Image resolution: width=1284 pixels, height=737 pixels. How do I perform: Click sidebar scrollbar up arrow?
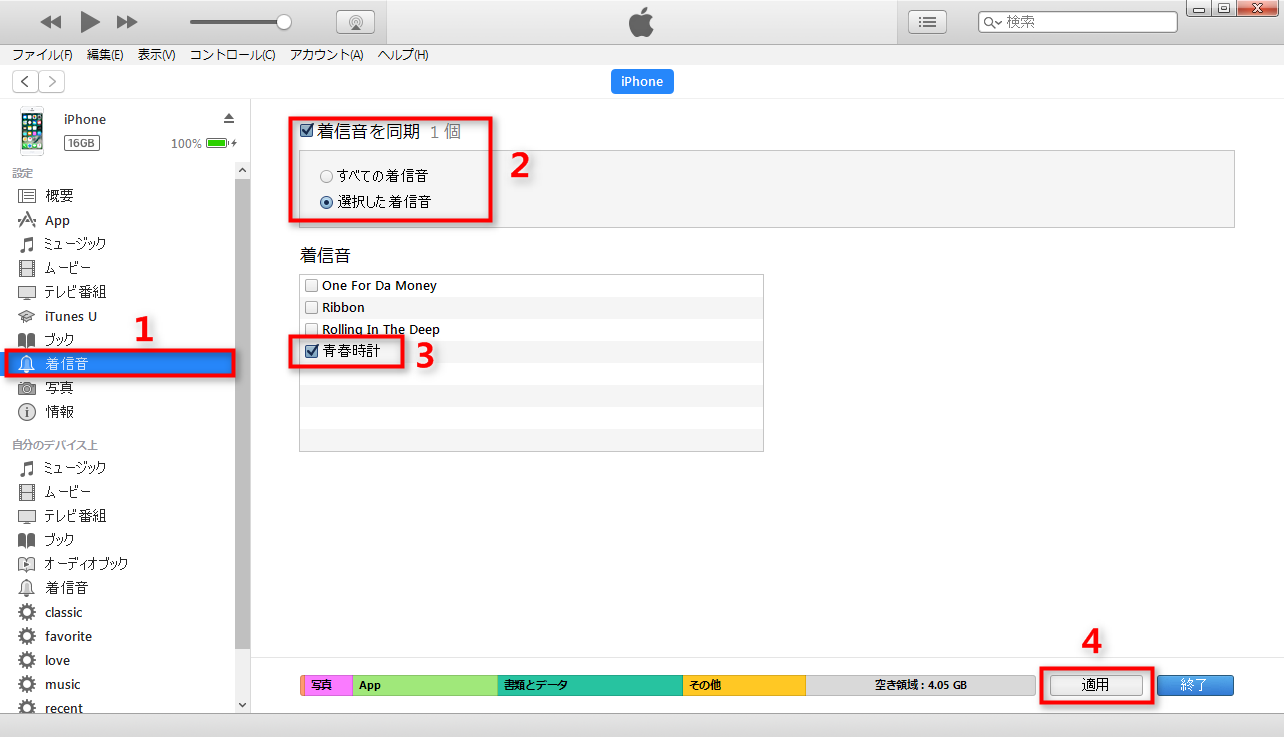tap(242, 171)
